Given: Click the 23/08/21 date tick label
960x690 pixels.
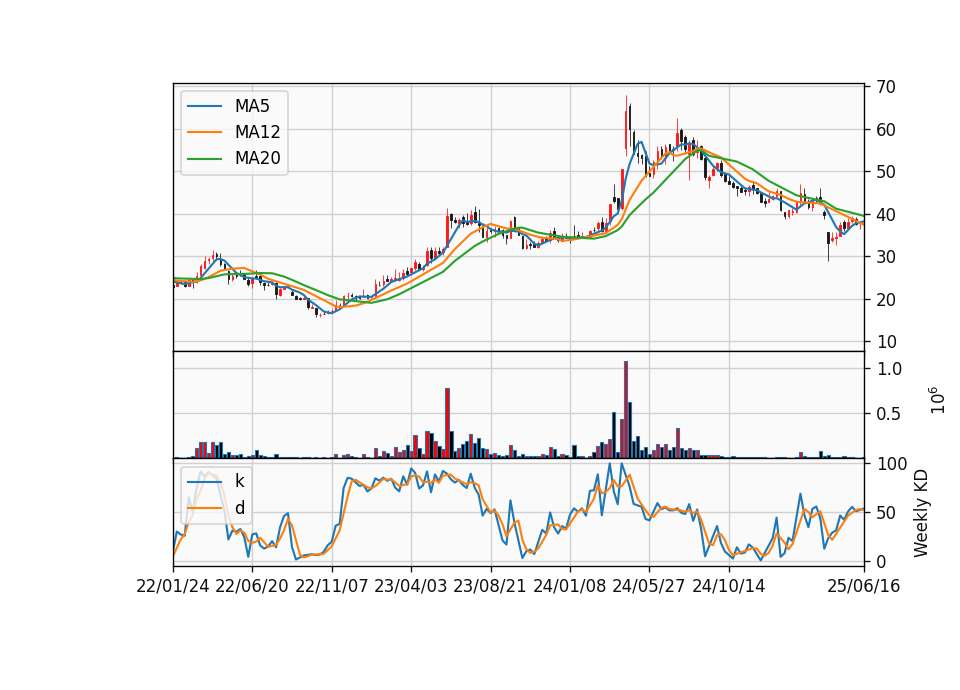Looking at the screenshot, I should (x=490, y=586).
